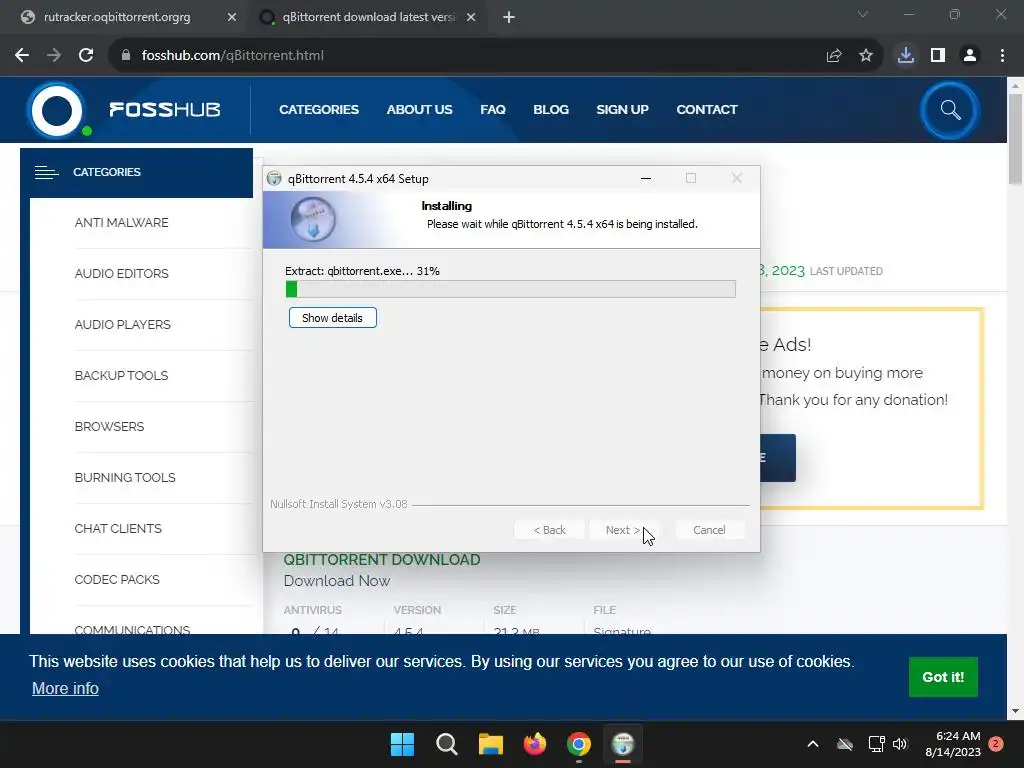Switch to Chrome on the taskbar
Screen dimensions: 1024x768
(579, 744)
